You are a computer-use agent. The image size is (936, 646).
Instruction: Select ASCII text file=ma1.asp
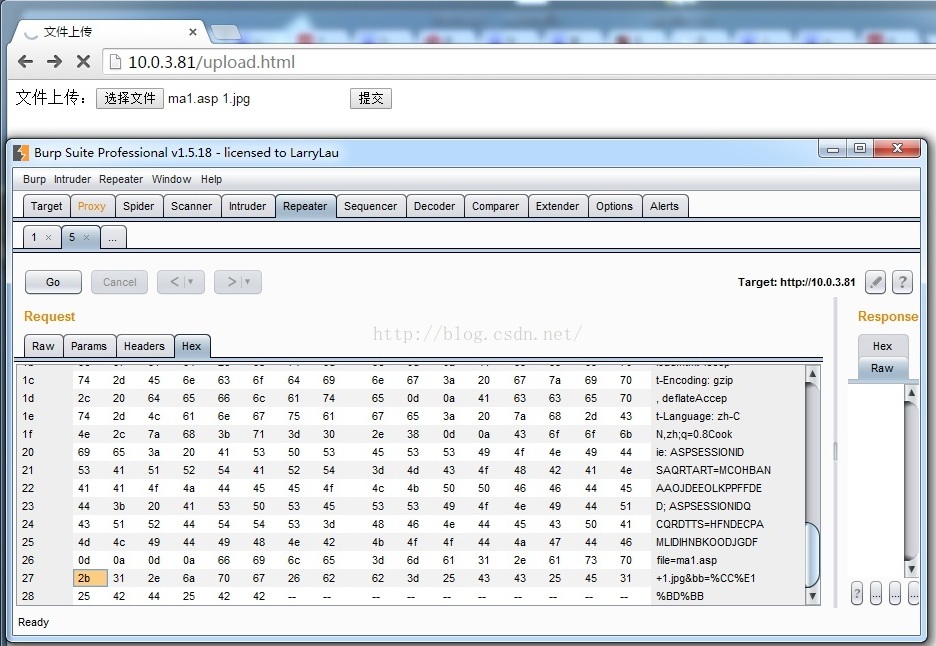tap(686, 560)
